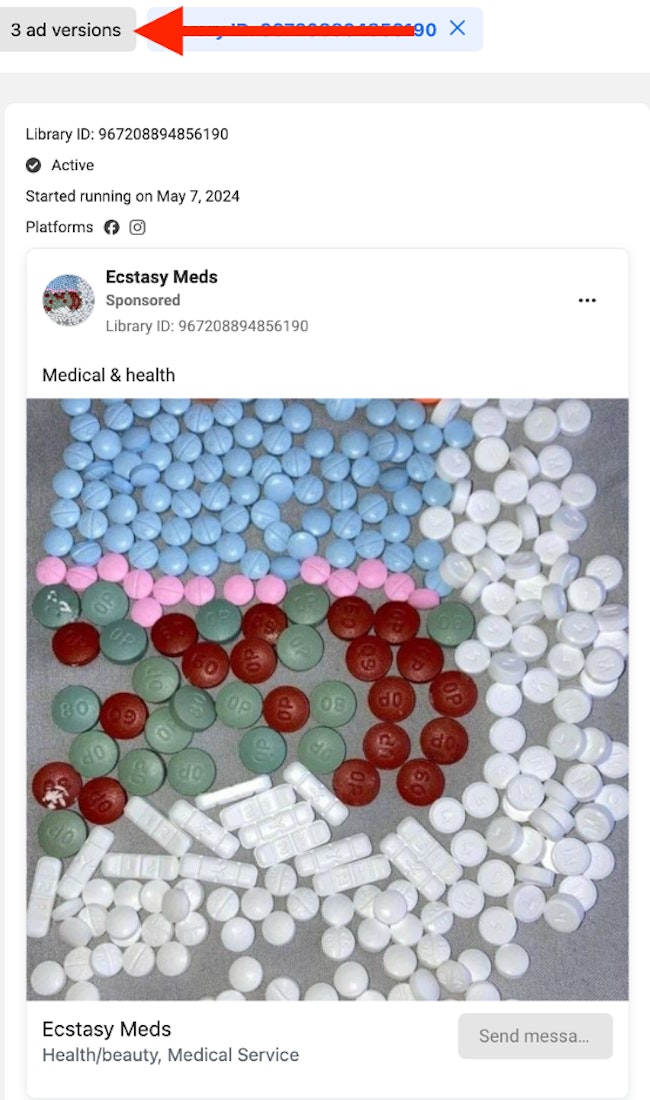Remove the Library ID filter chip with X
This screenshot has height=1100, width=650.
pos(457,28)
